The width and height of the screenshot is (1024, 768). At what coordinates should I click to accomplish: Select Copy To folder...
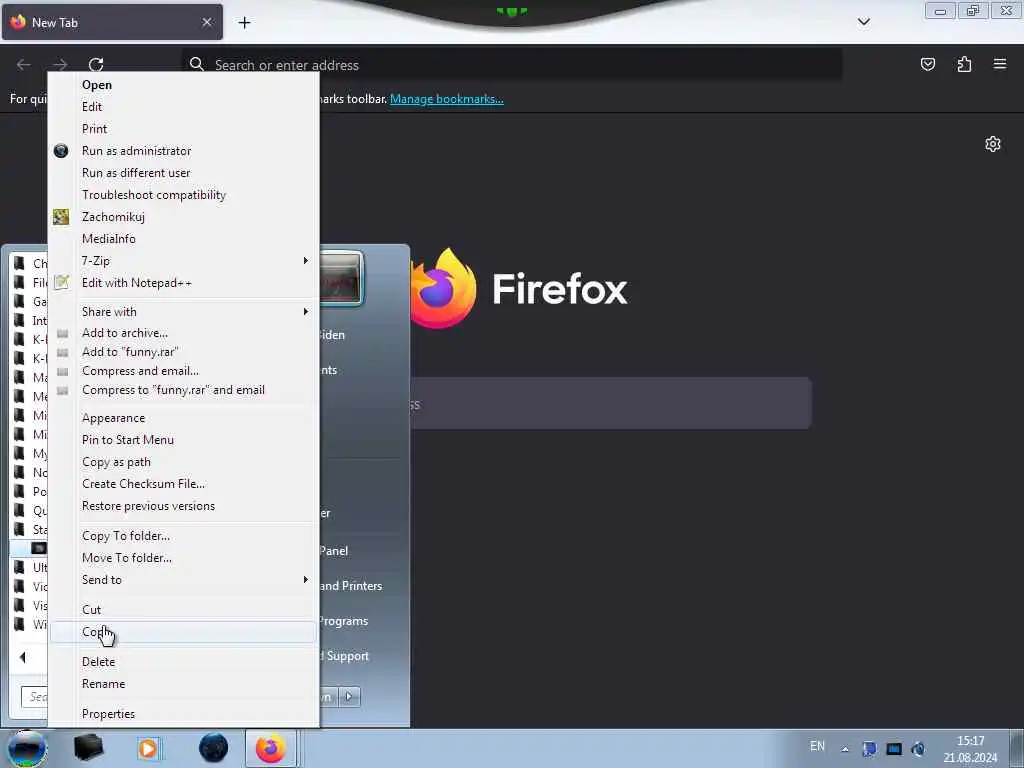tap(184, 536)
